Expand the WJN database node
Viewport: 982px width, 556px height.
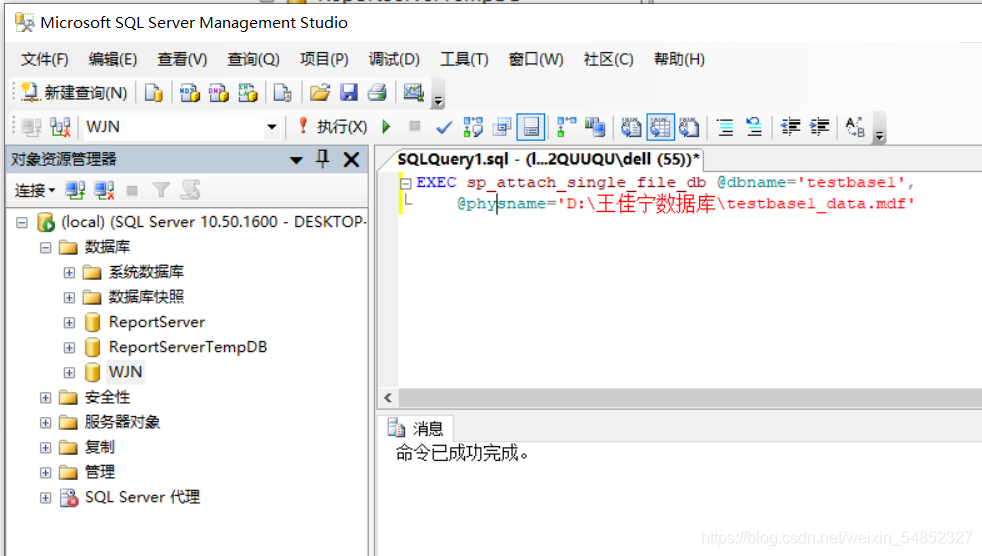point(70,373)
